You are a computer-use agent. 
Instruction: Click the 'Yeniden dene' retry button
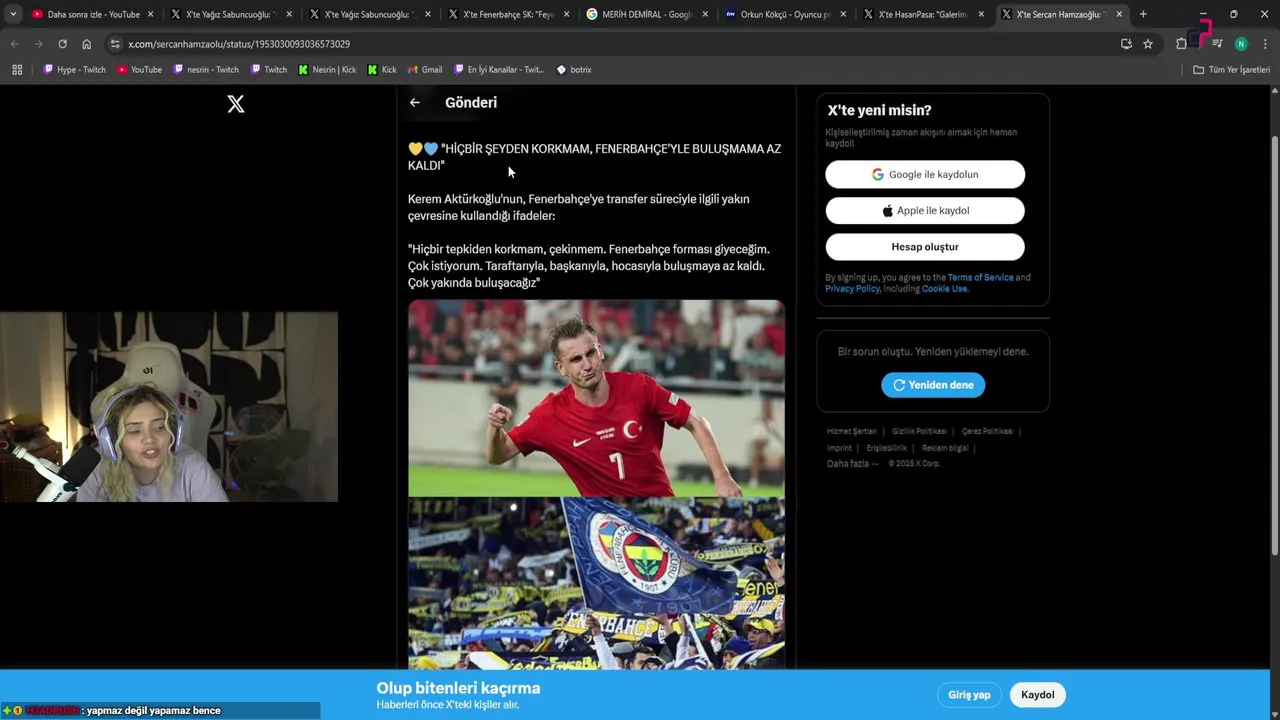point(933,385)
